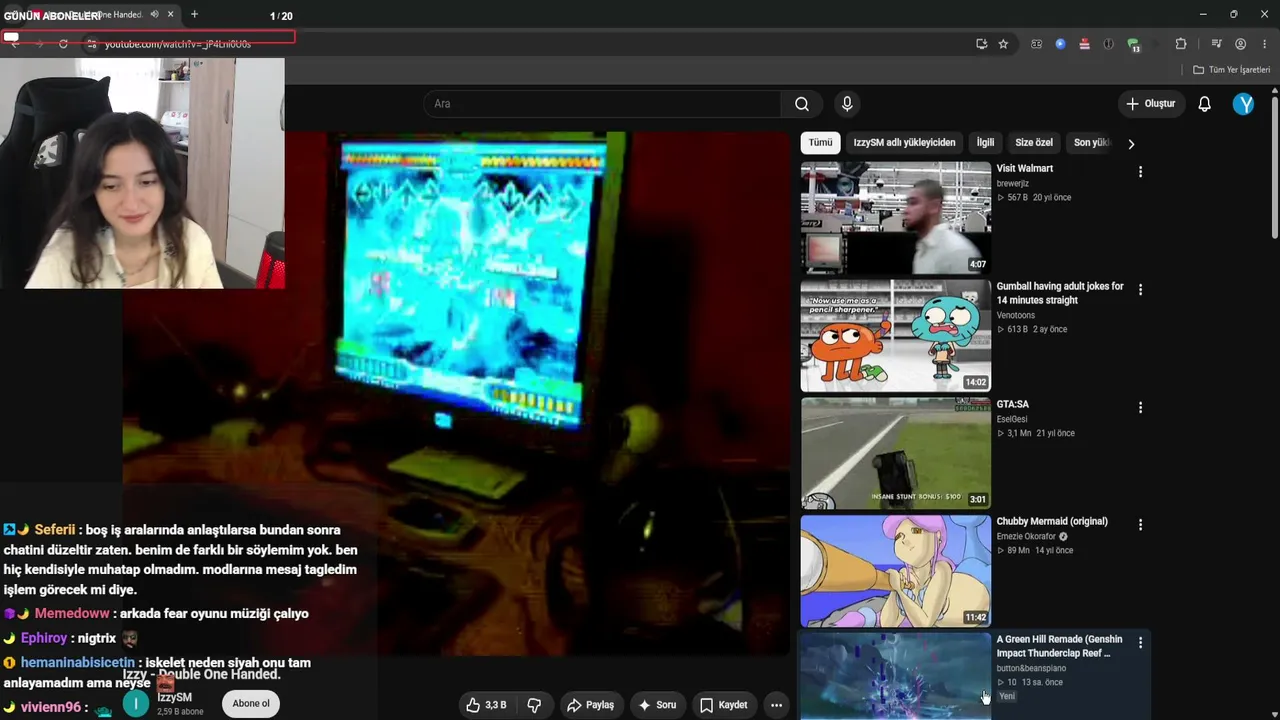Reload the page in the browser toolbar
Image resolution: width=1280 pixels, height=720 pixels.
[63, 44]
